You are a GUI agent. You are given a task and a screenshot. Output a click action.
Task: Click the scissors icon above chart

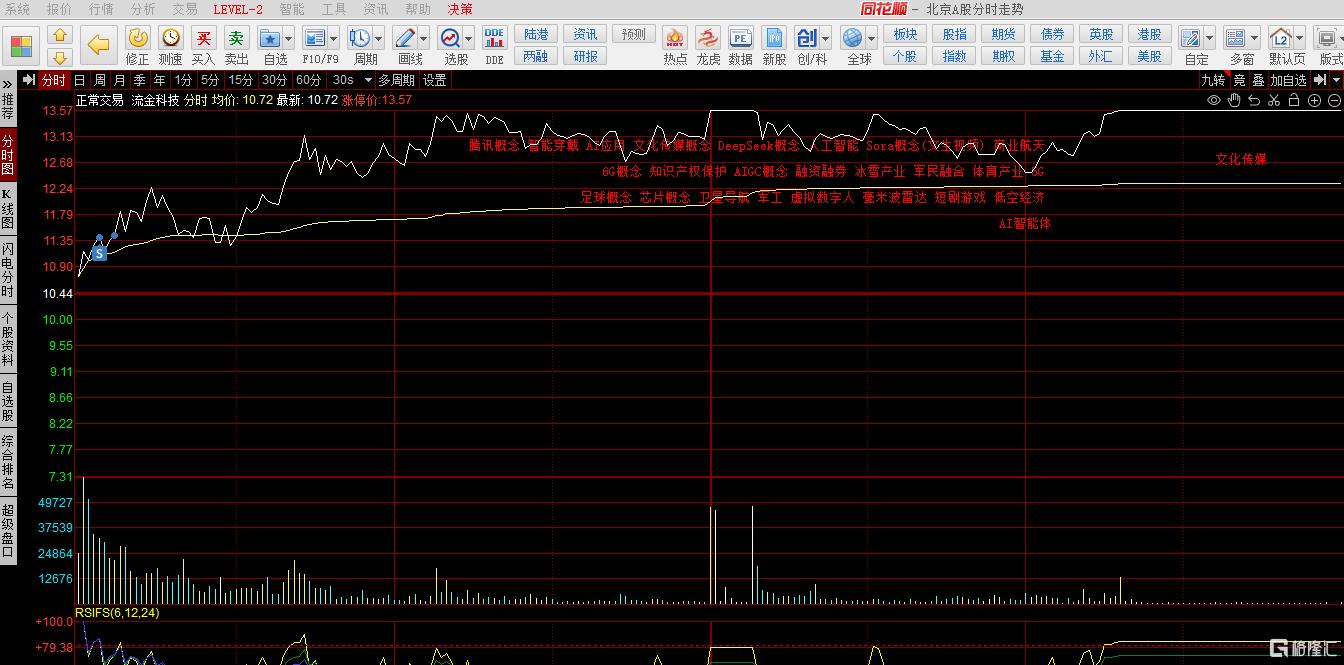pos(1274,100)
